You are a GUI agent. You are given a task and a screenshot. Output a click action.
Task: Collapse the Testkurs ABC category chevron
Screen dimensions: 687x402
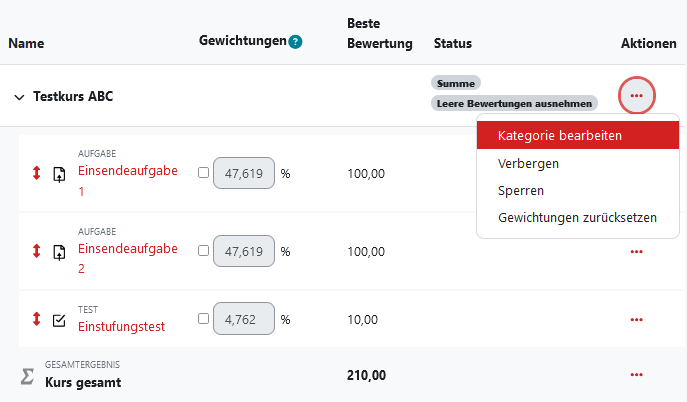coord(19,97)
